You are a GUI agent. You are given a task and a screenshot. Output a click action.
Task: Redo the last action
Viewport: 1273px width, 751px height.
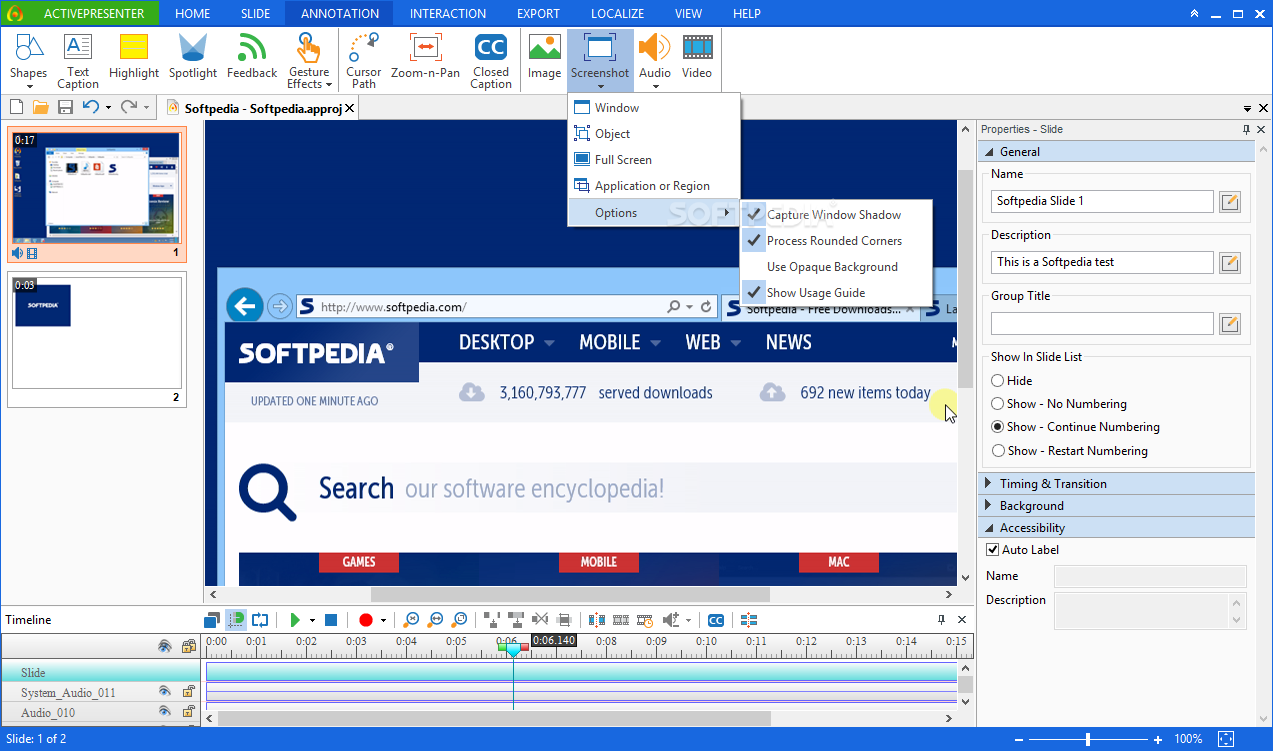[128, 107]
